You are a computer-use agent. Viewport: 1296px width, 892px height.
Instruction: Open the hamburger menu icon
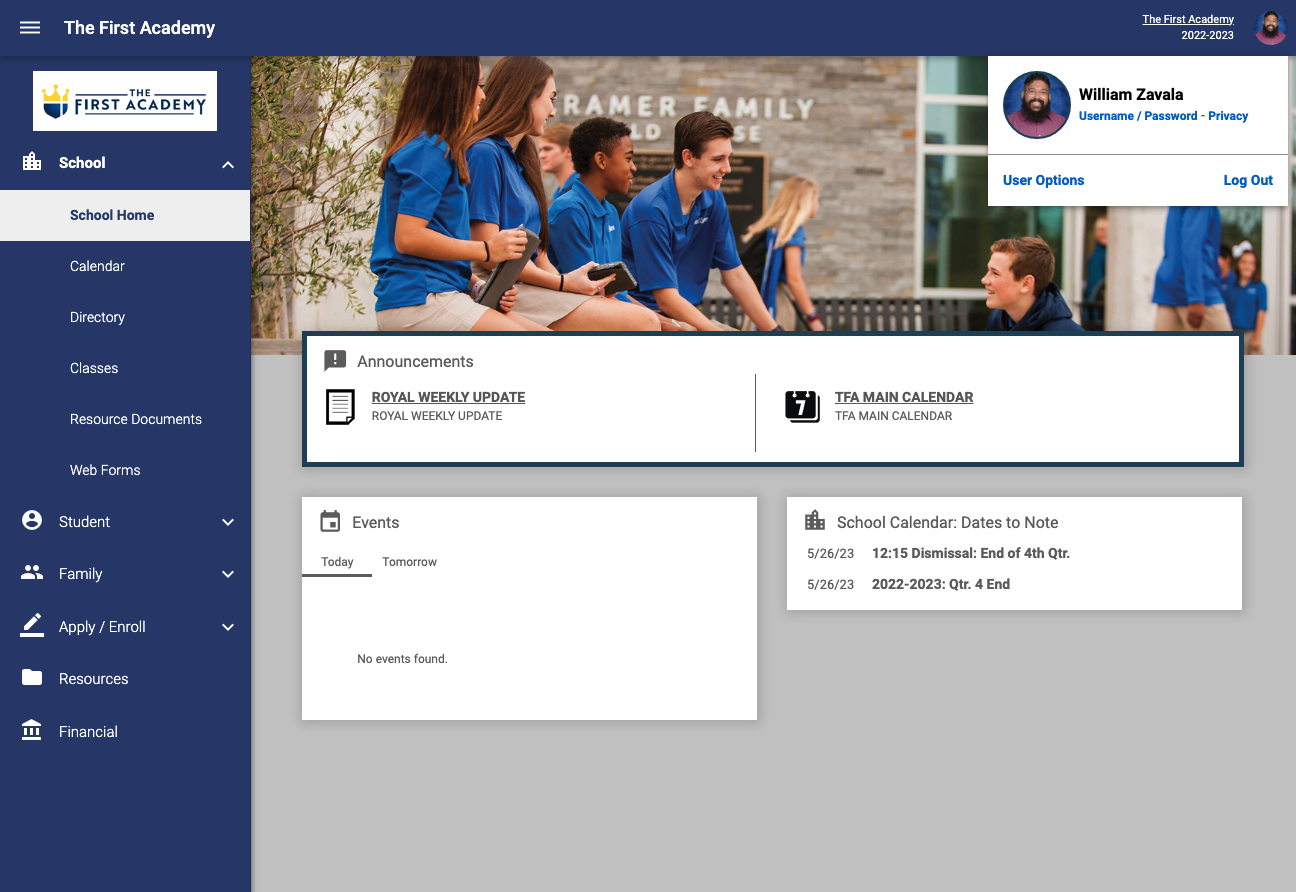(30, 28)
